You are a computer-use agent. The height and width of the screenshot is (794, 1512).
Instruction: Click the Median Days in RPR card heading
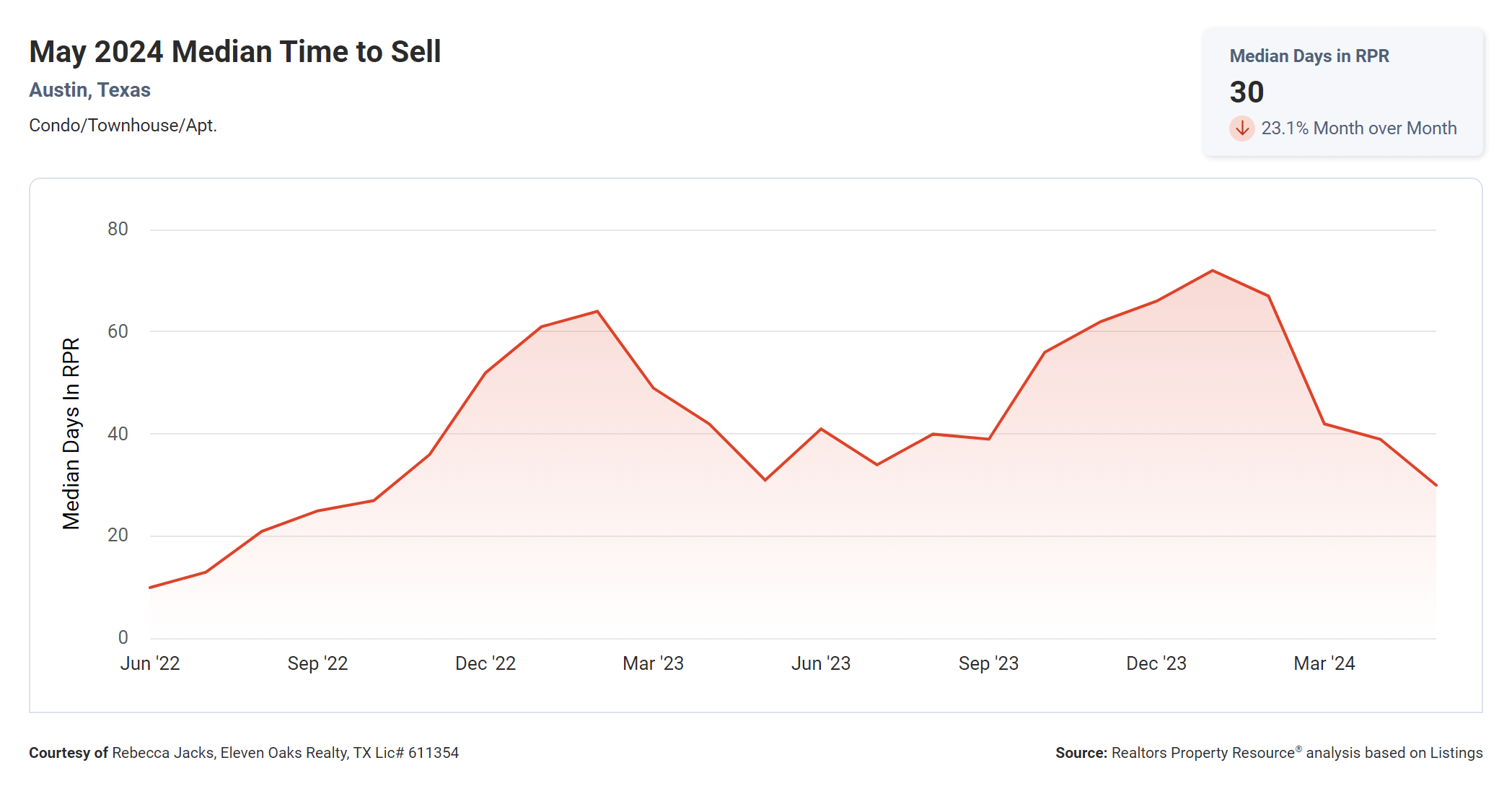(1309, 56)
